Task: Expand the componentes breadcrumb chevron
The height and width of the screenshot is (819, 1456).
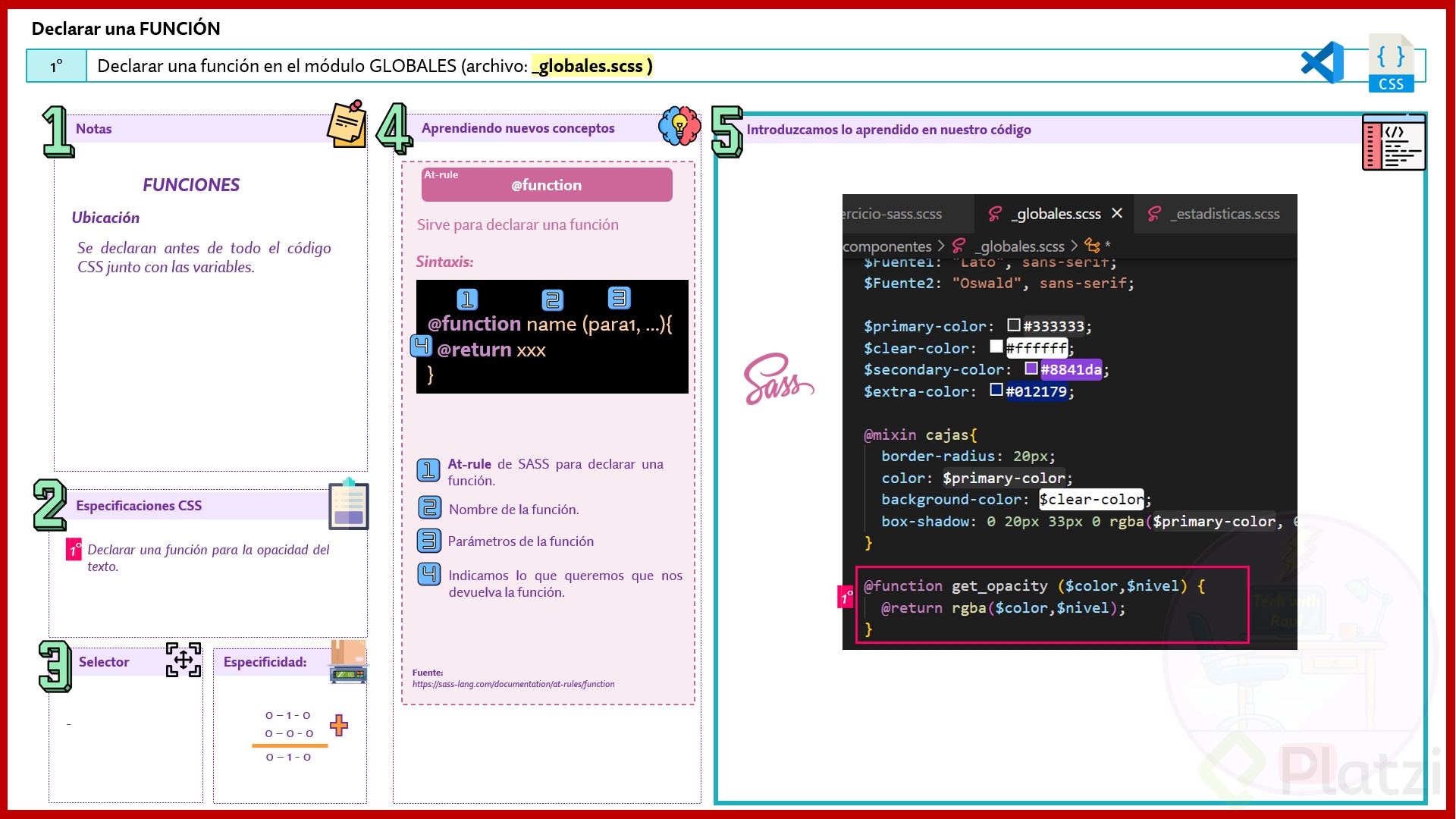Action: click(x=941, y=246)
